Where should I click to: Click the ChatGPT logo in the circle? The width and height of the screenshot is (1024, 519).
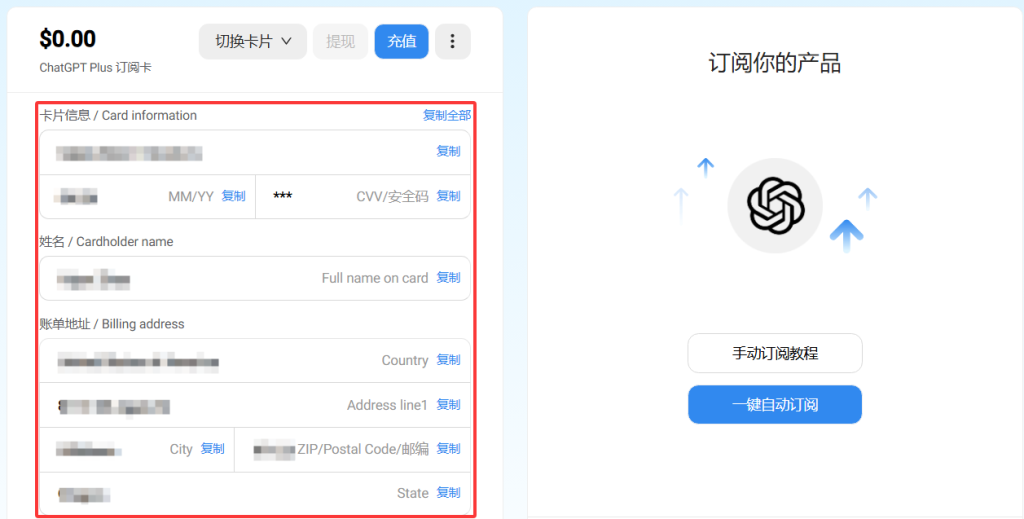[x=775, y=206]
